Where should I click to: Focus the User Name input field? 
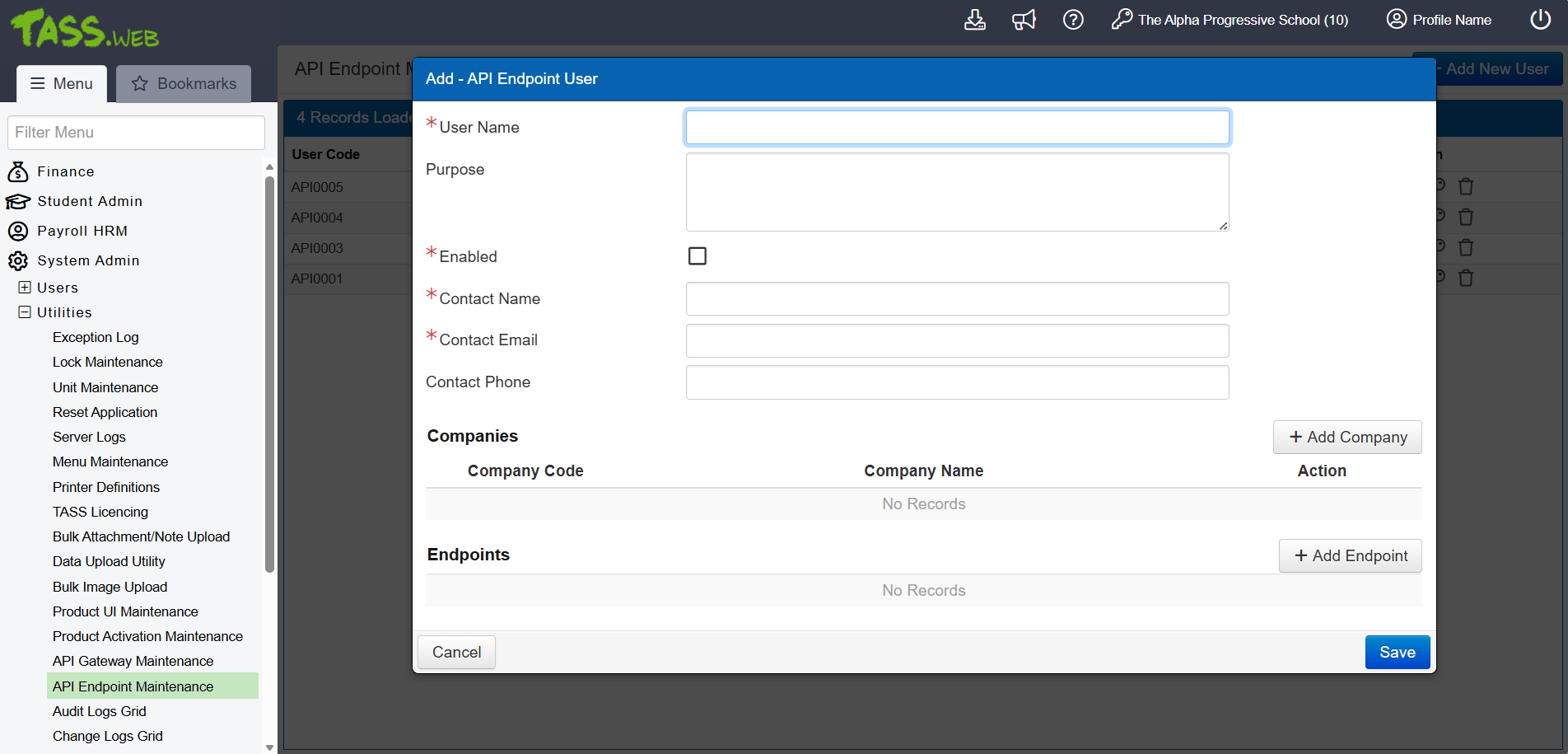click(957, 128)
